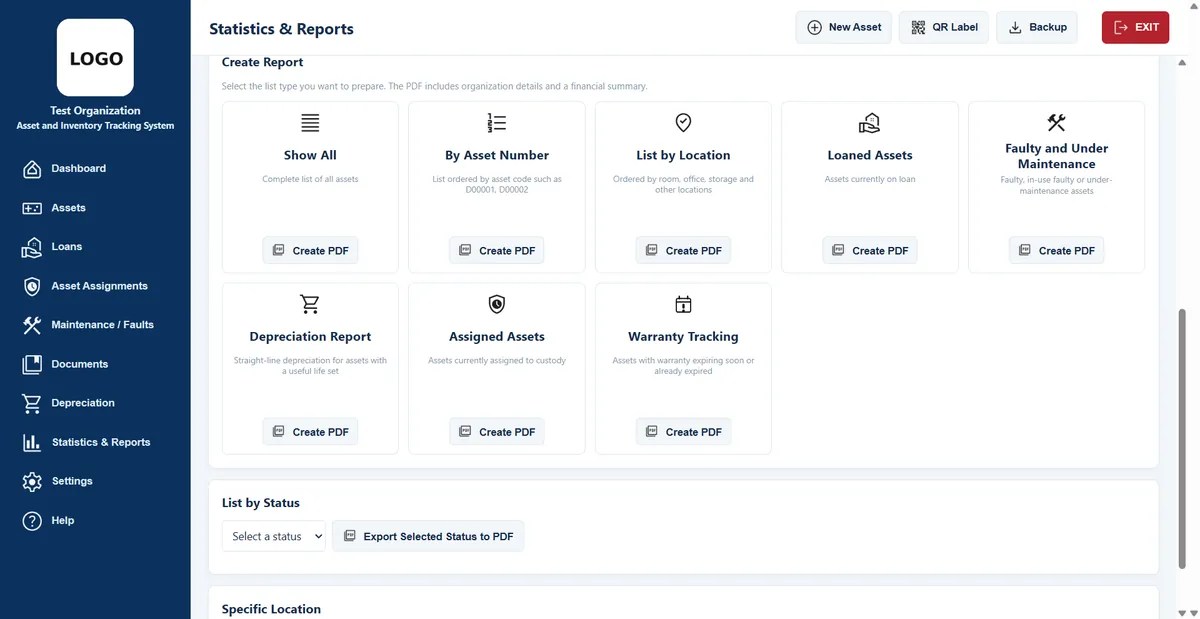Click the Loans hand icon
Screen dimensions: 1200x619
pyautogui.click(x=32, y=247)
